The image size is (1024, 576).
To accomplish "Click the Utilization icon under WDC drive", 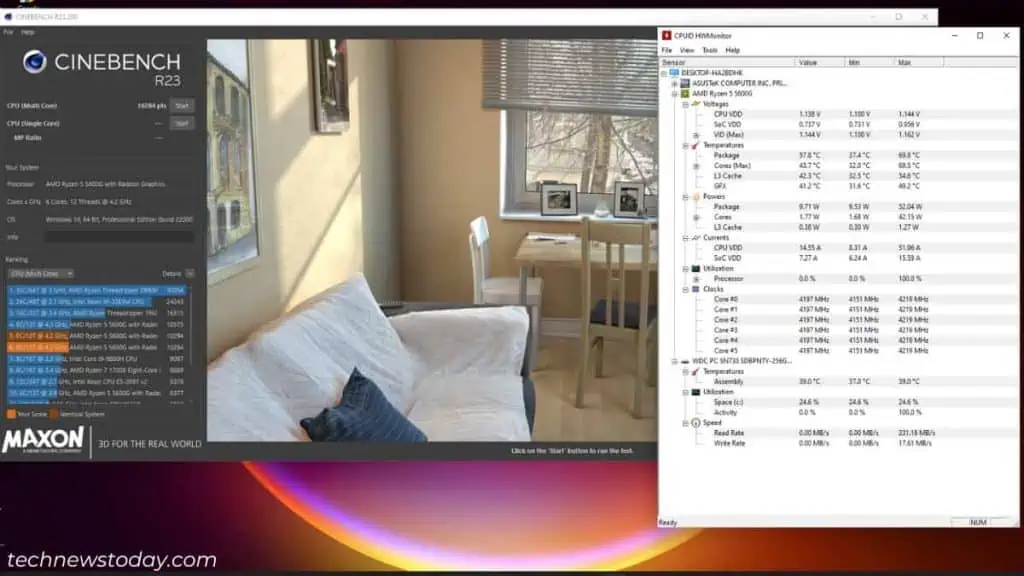I will [696, 392].
